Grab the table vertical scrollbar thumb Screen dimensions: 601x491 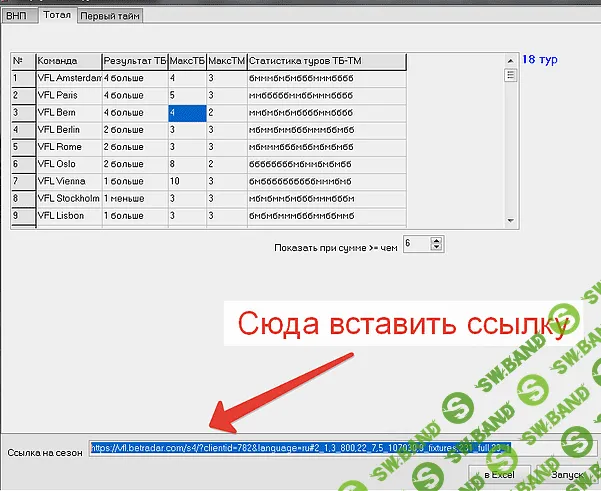click(511, 75)
